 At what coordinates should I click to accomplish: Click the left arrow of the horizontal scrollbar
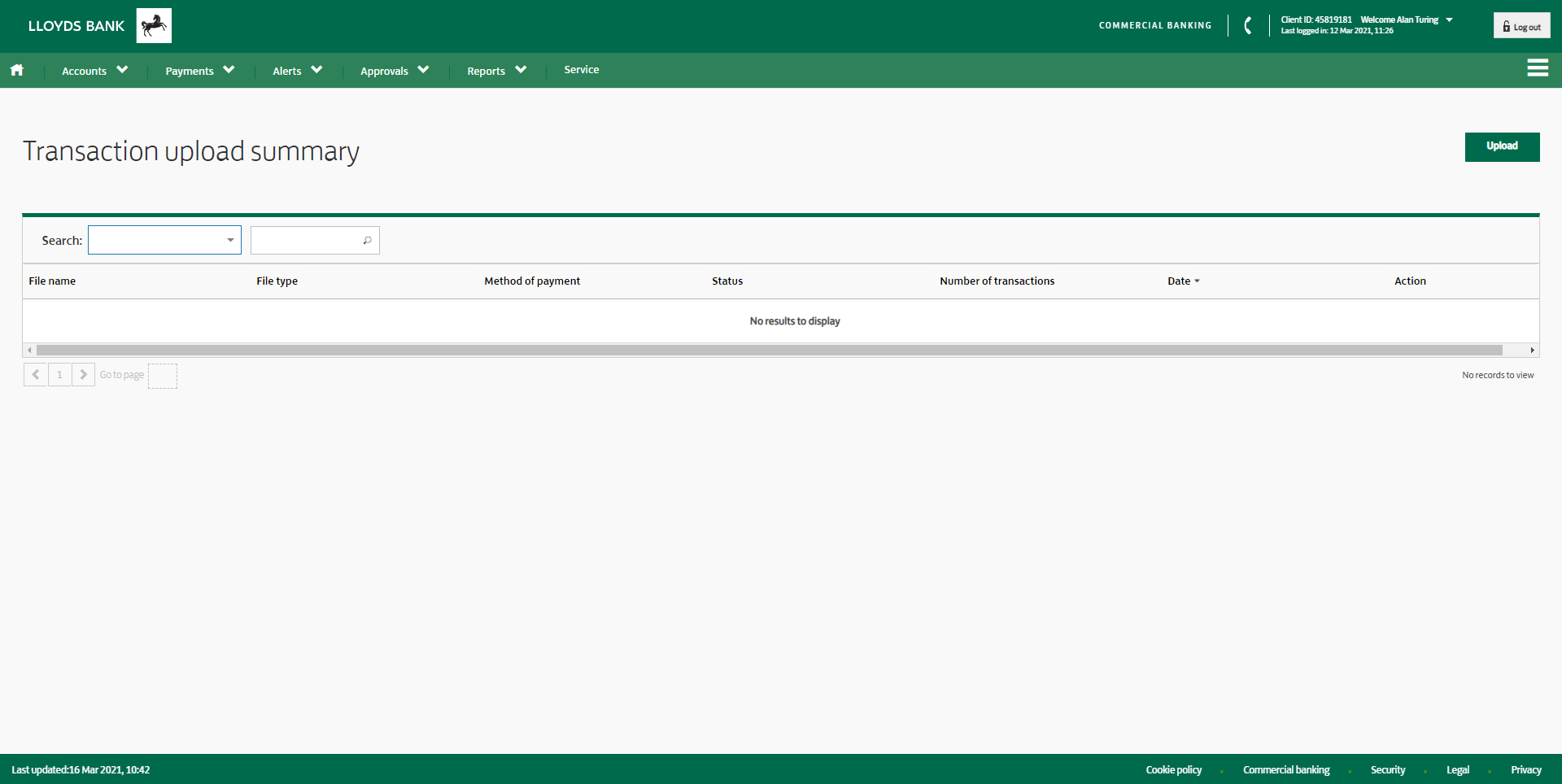(29, 351)
